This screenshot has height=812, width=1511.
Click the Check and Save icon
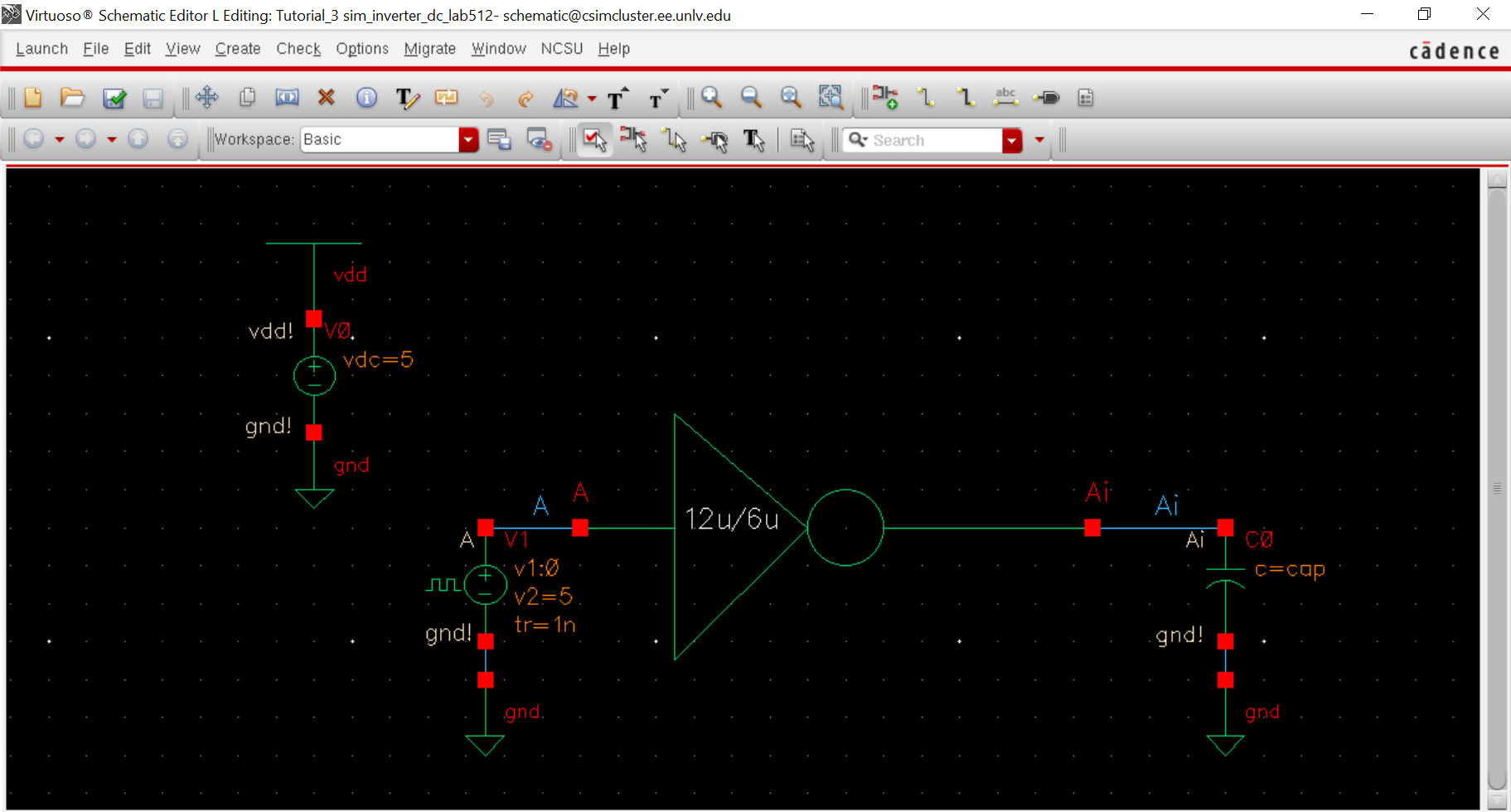coord(114,99)
